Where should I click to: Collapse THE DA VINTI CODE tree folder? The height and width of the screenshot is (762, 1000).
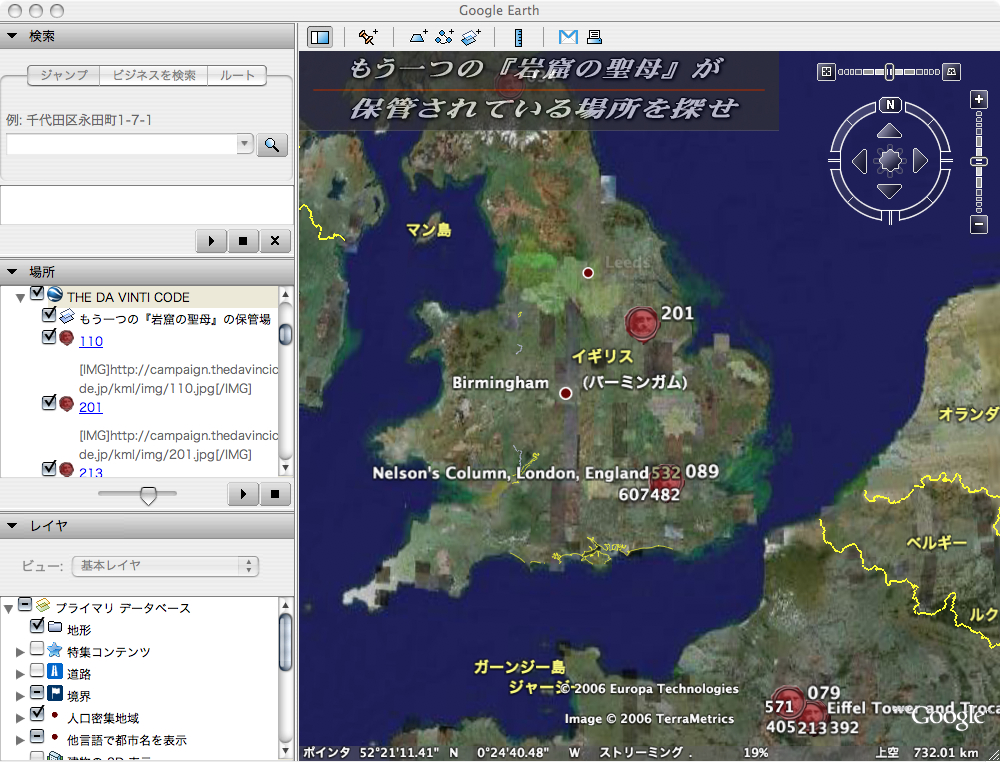point(20,297)
